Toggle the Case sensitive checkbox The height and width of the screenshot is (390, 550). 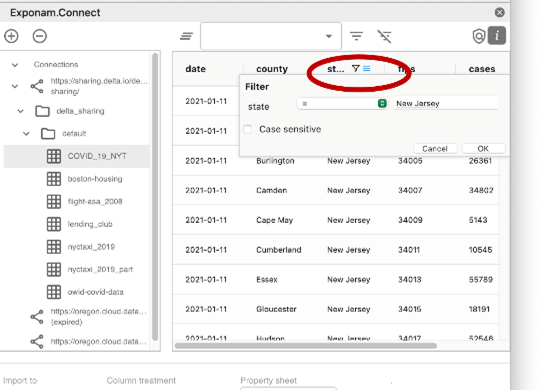(248, 129)
